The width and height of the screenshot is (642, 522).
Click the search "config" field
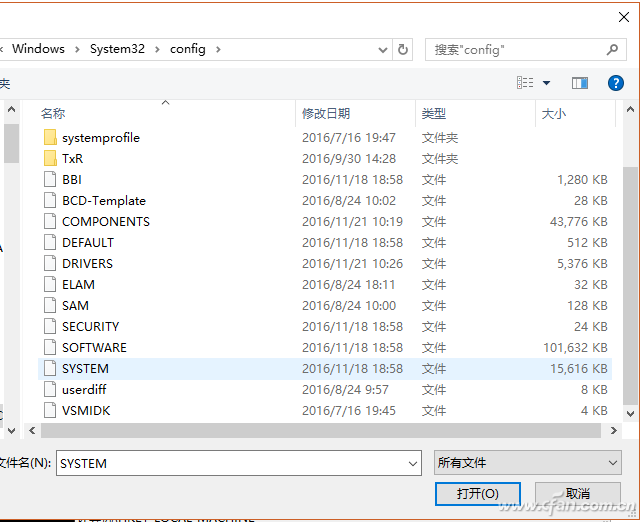click(x=526, y=50)
